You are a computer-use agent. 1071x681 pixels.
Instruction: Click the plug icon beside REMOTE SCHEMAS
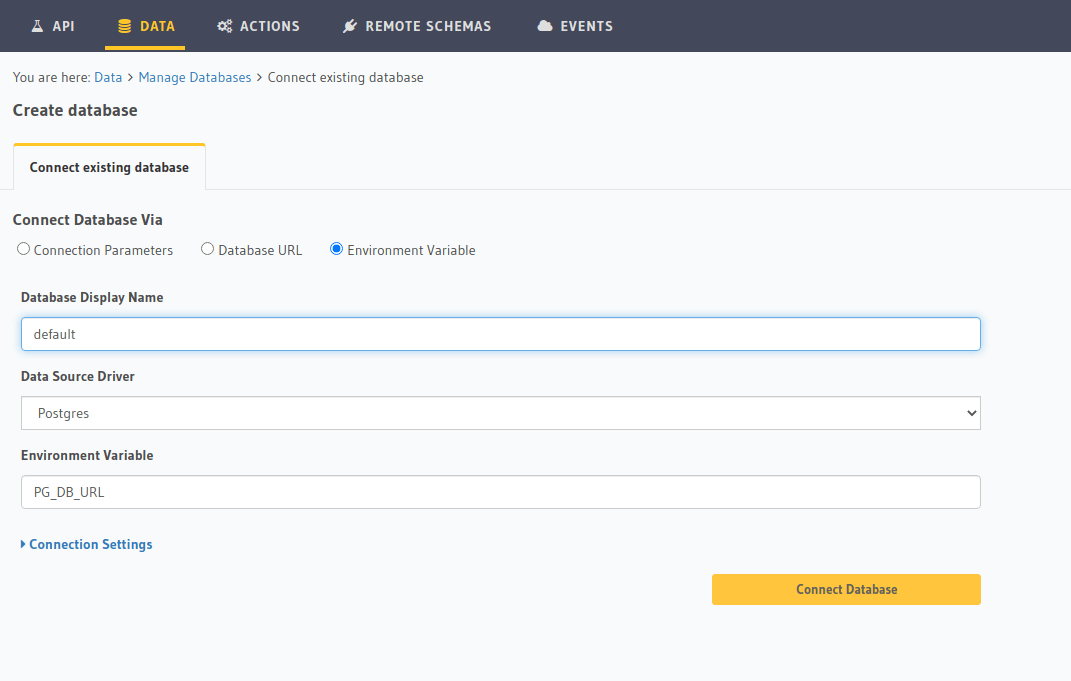350,26
